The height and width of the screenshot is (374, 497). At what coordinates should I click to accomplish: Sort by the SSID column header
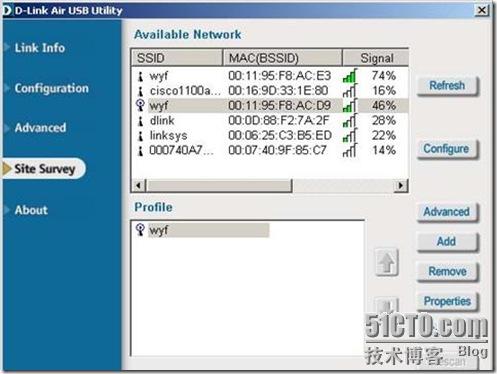point(177,58)
